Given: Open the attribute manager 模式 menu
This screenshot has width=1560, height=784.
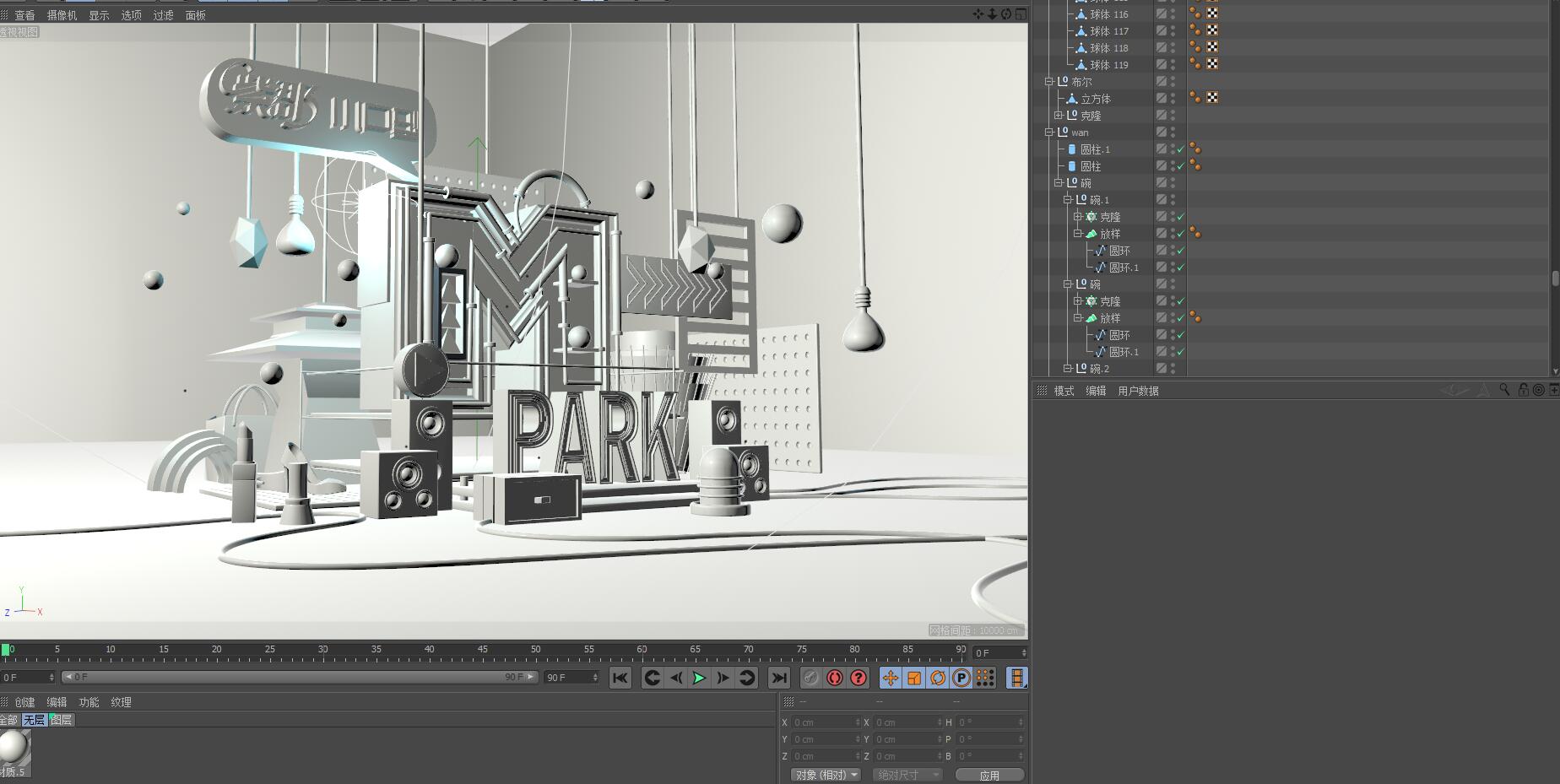Looking at the screenshot, I should (x=1064, y=391).
